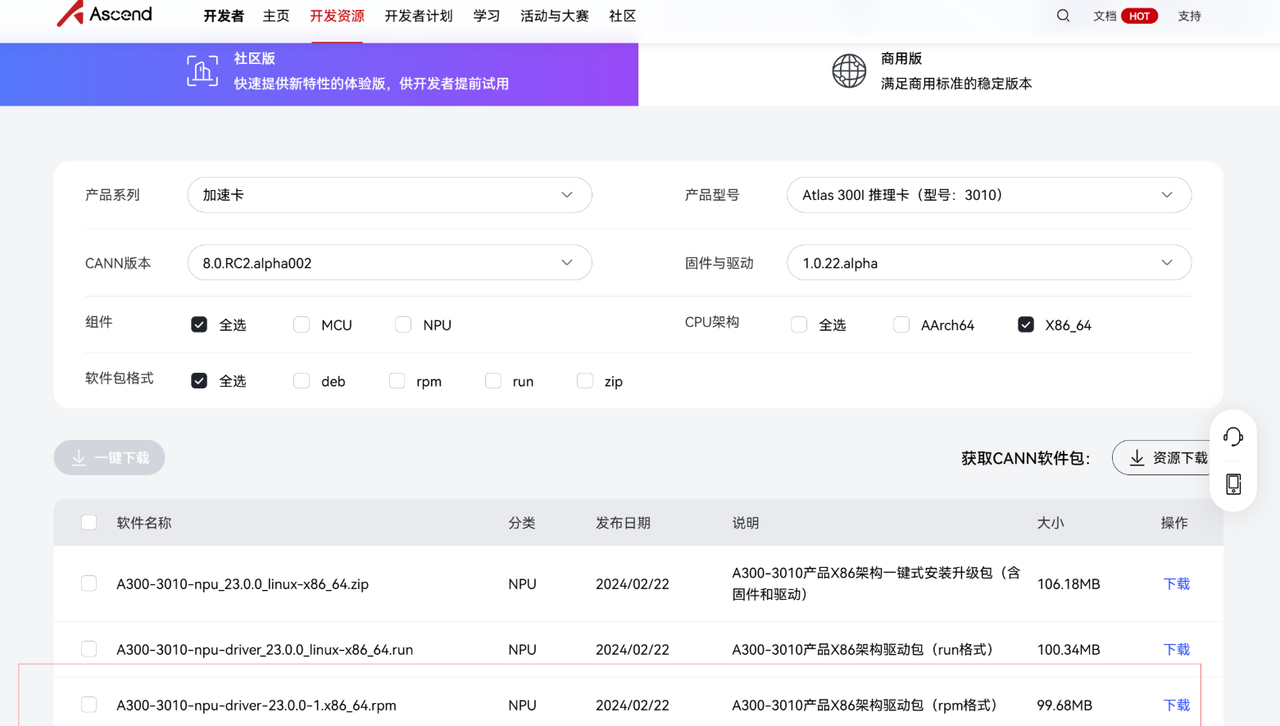
Task: Click the 100.34MB size cell
Action: click(x=1068, y=650)
